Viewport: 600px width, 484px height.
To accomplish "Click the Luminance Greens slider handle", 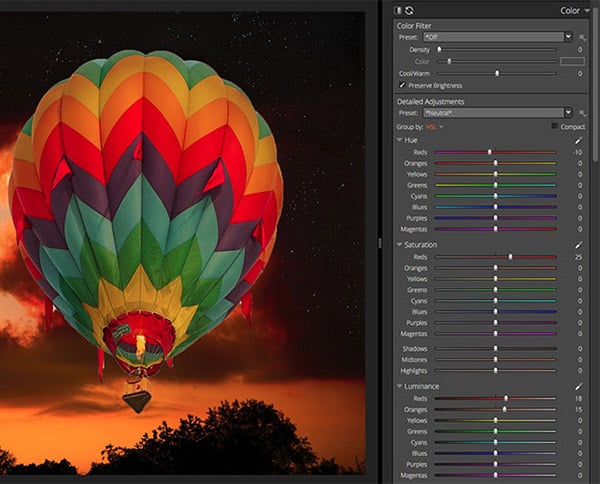I will [496, 431].
